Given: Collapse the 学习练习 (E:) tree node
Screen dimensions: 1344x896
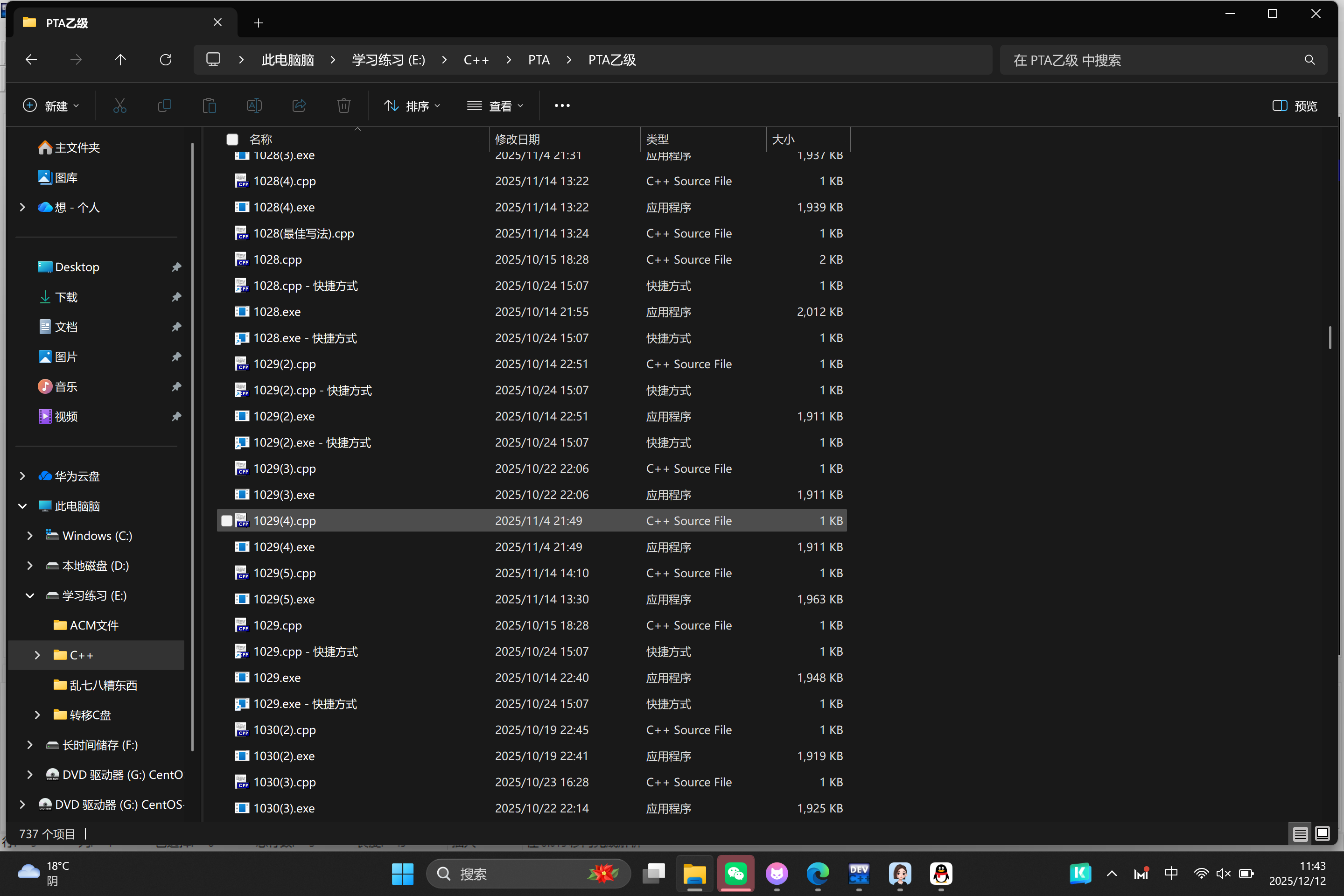Looking at the screenshot, I should [x=30, y=595].
